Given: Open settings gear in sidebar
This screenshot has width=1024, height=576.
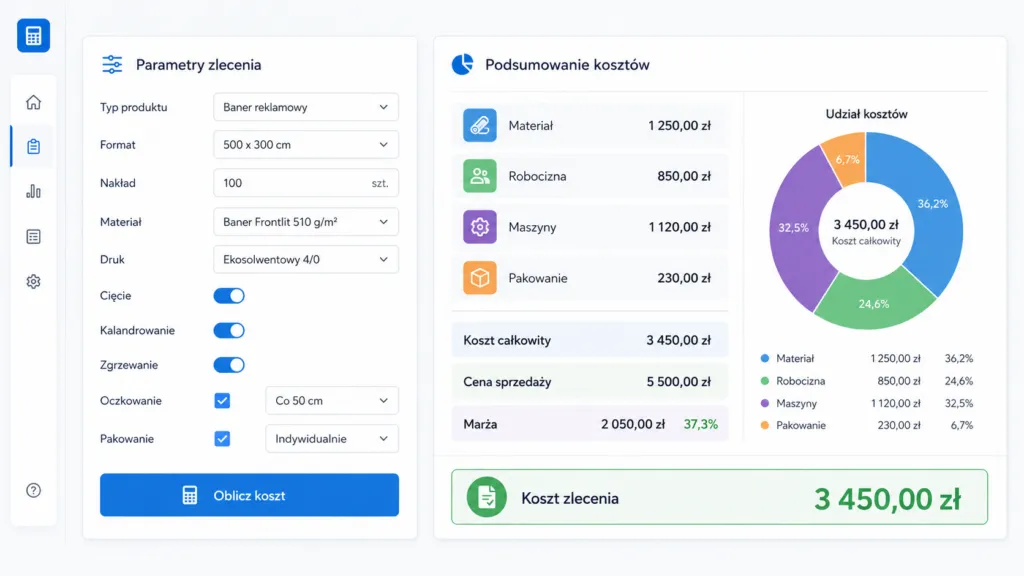Looking at the screenshot, I should pos(33,281).
